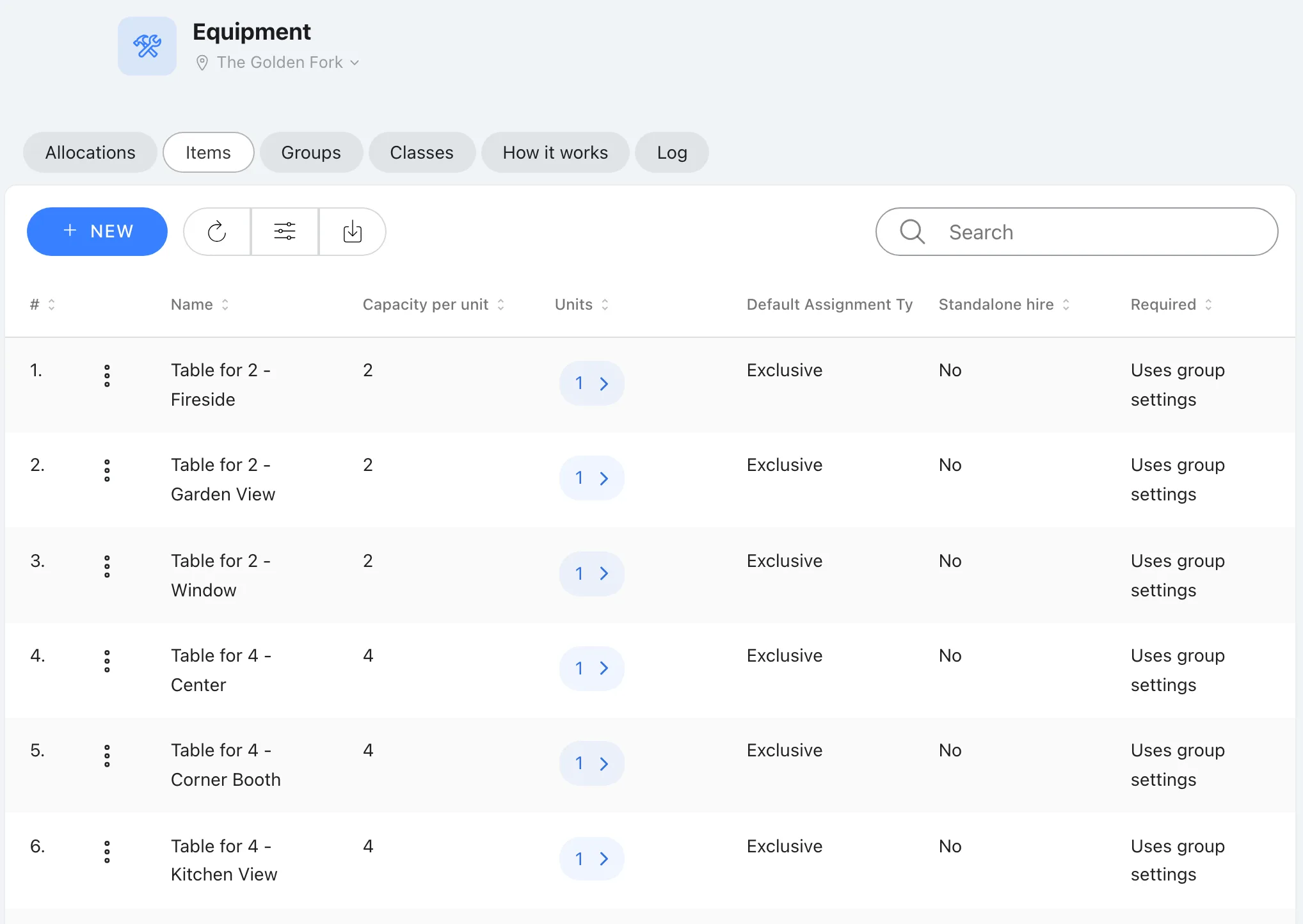Open the menu for Table for 4 - Center
The width and height of the screenshot is (1303, 924).
click(107, 661)
